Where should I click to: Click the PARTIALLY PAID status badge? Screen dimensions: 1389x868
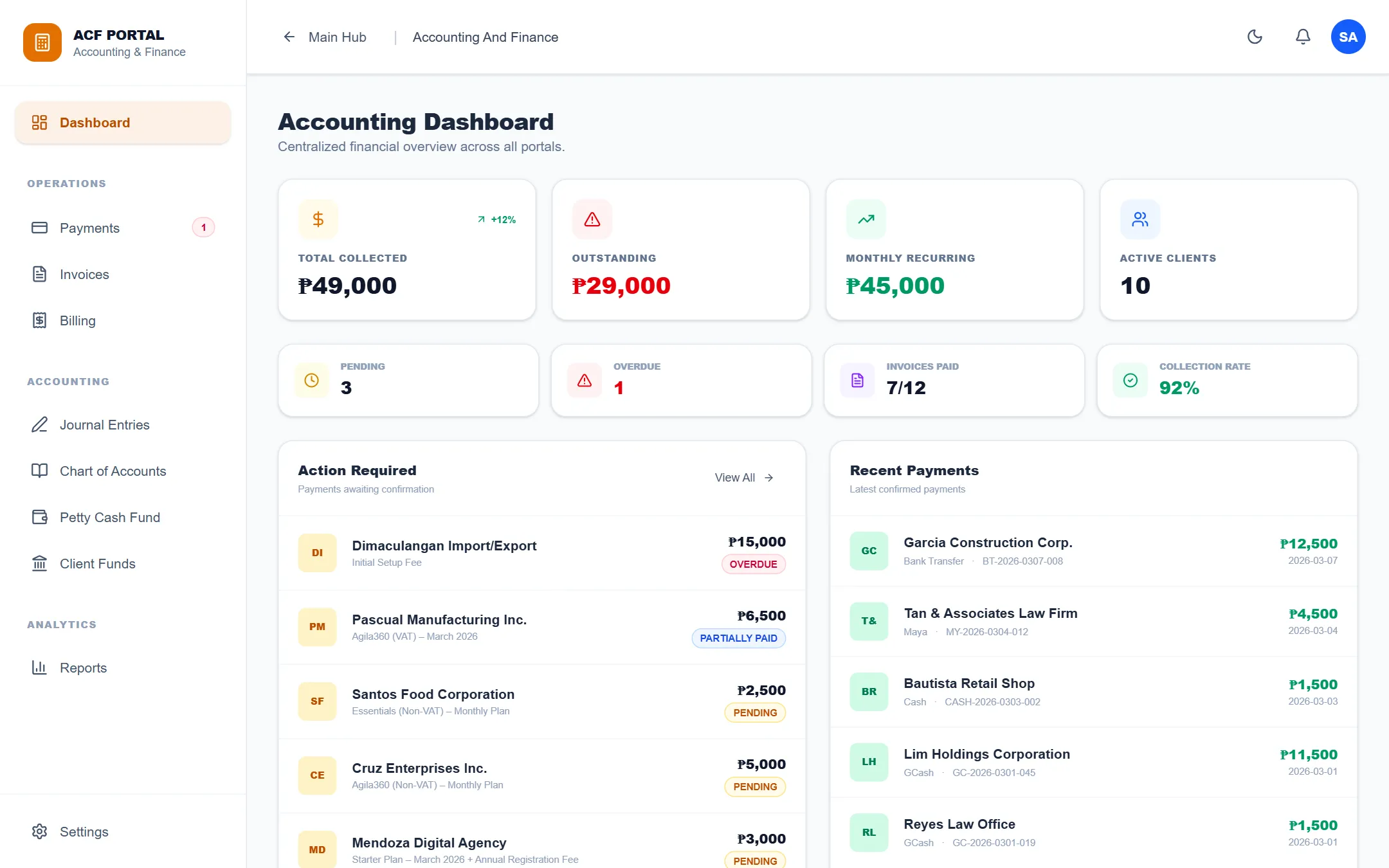tap(738, 638)
